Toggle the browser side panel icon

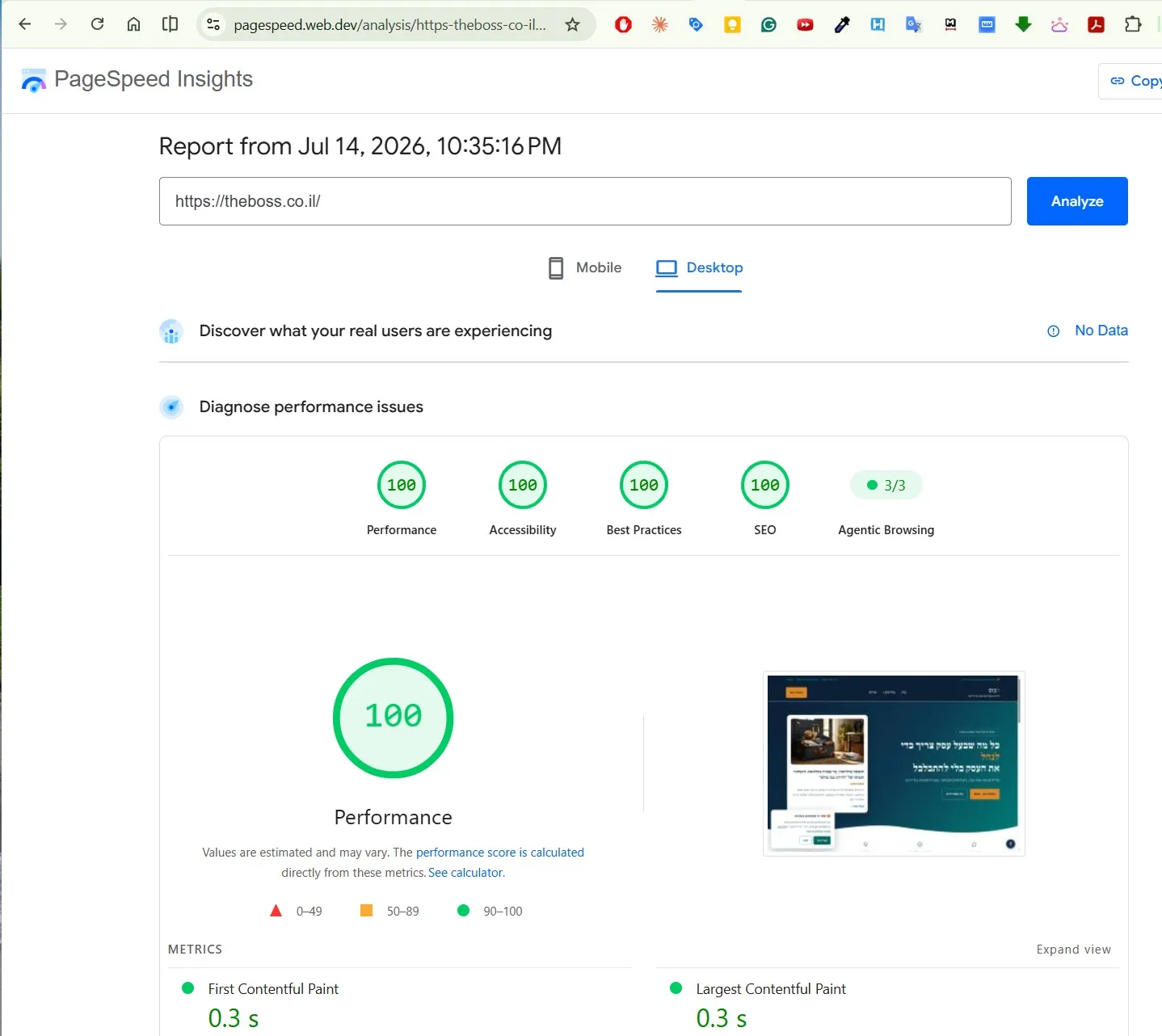point(170,24)
